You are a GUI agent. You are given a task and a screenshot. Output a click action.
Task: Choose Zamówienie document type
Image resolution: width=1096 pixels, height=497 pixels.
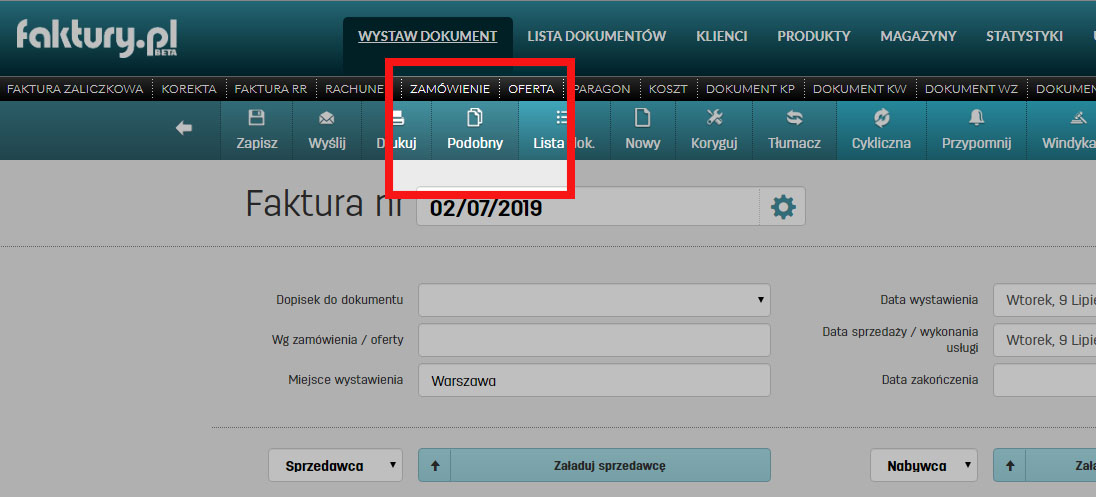(450, 89)
